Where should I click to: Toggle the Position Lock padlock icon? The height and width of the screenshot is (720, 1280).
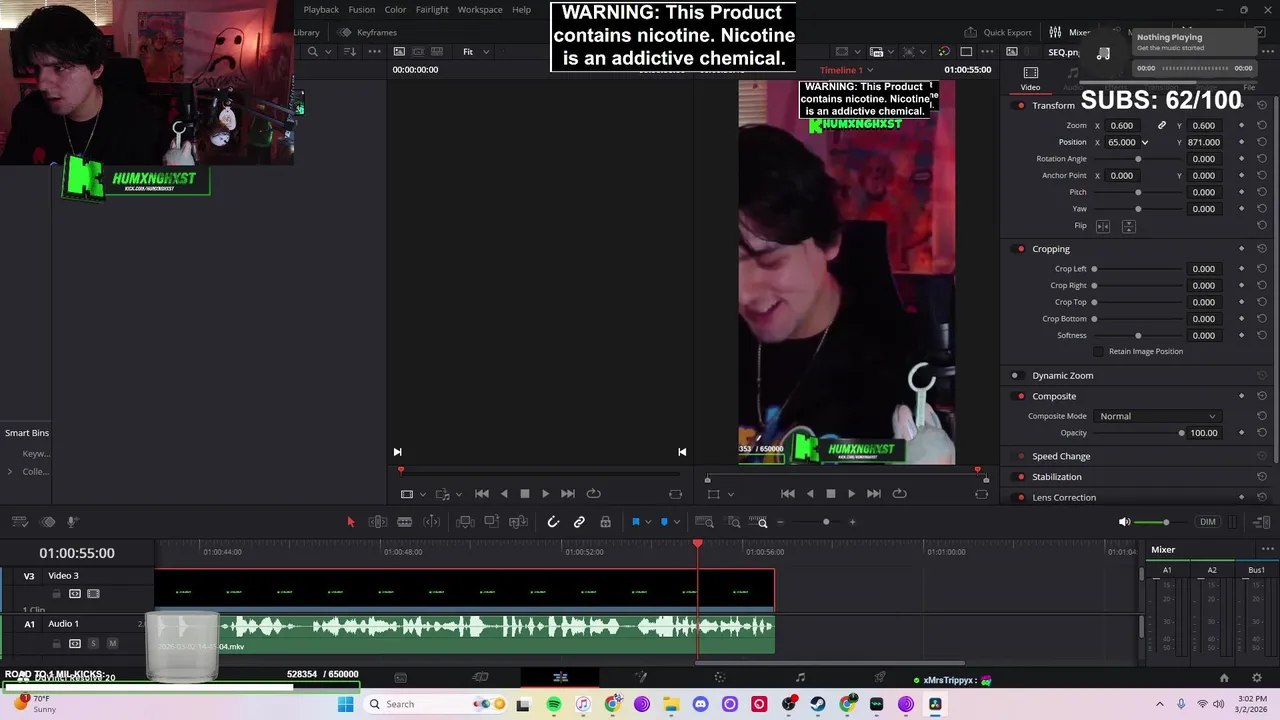tap(605, 522)
